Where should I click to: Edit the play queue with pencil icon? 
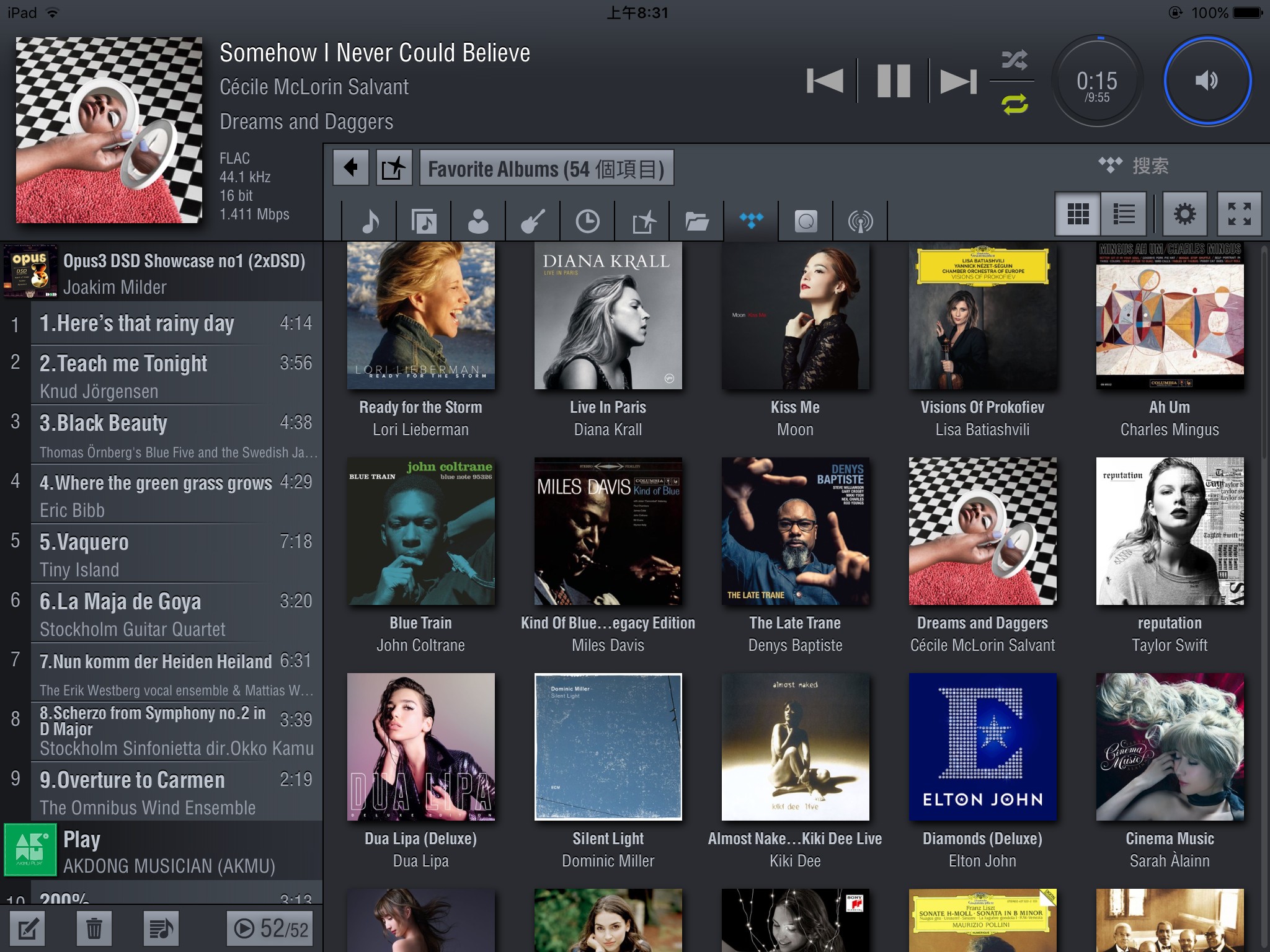27,928
